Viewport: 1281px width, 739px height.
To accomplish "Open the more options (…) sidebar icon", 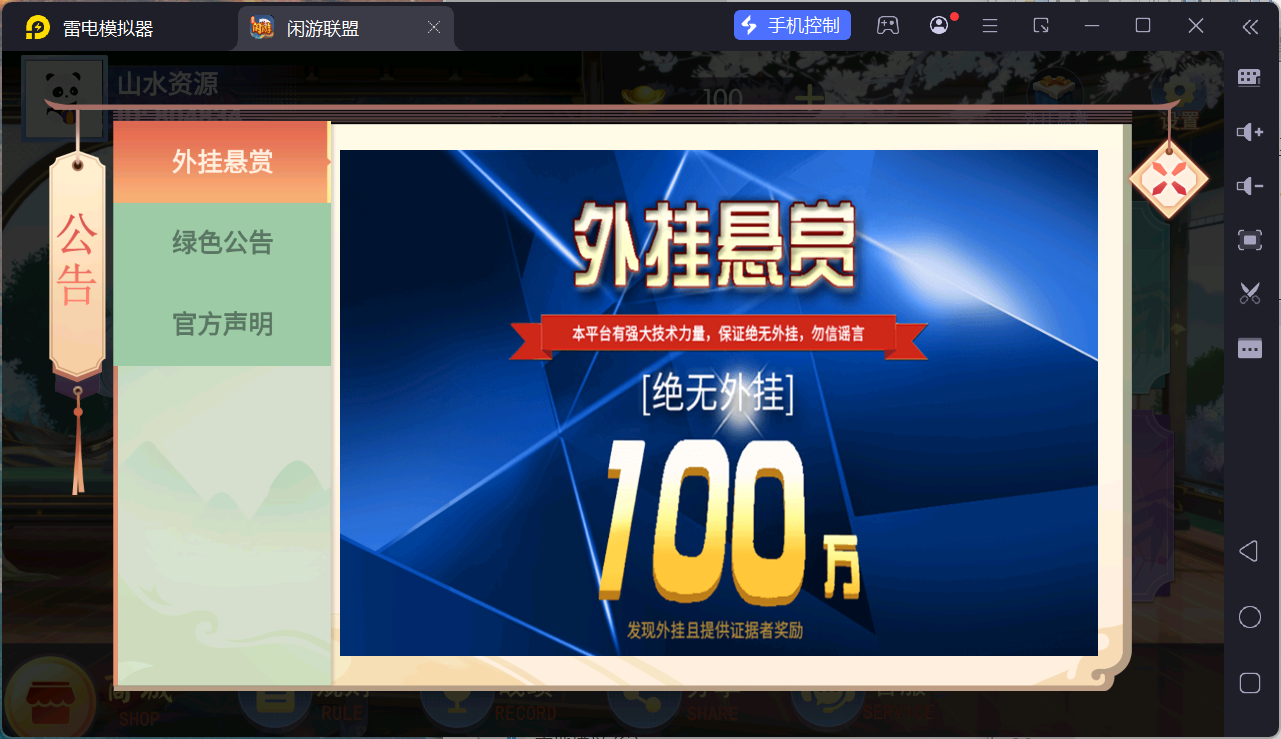I will (1248, 347).
